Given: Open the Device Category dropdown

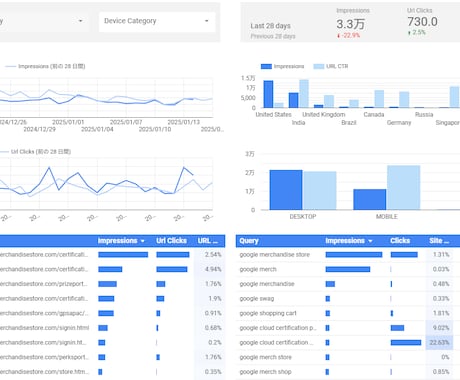Looking at the screenshot, I should pos(157,21).
